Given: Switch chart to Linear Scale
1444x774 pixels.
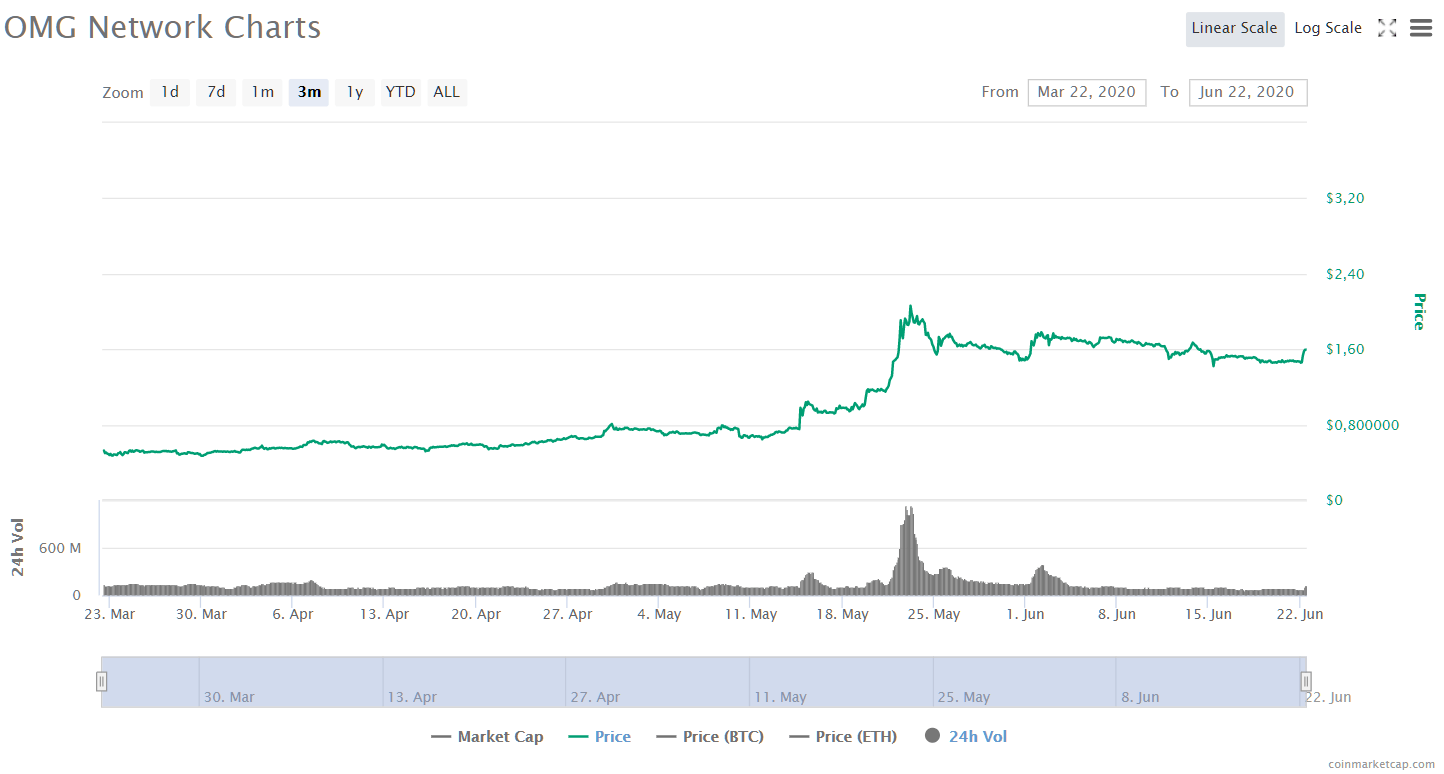Looking at the screenshot, I should [x=1235, y=29].
